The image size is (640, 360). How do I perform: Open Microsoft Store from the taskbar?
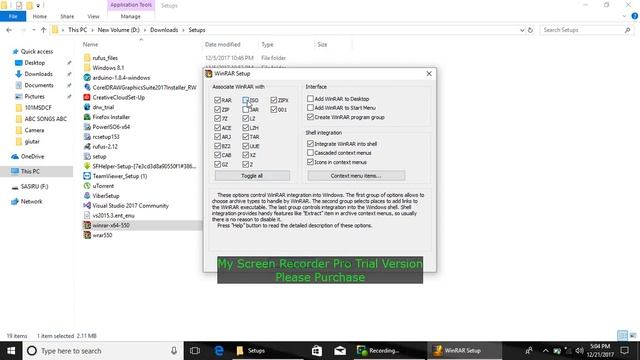click(317, 351)
